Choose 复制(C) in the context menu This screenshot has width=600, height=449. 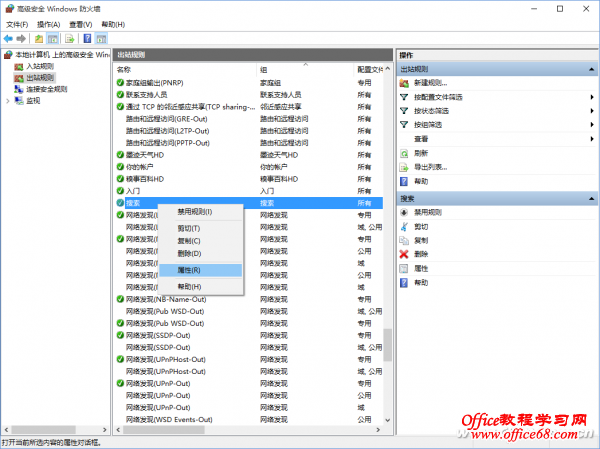coord(201,241)
